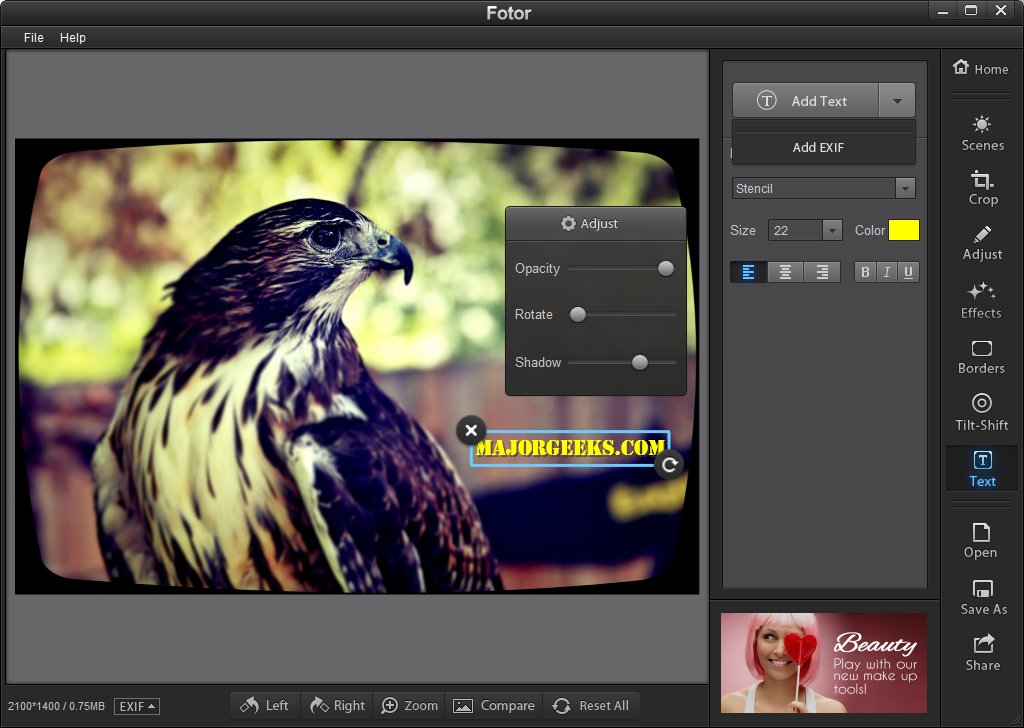Click the Reset All button

click(x=591, y=705)
